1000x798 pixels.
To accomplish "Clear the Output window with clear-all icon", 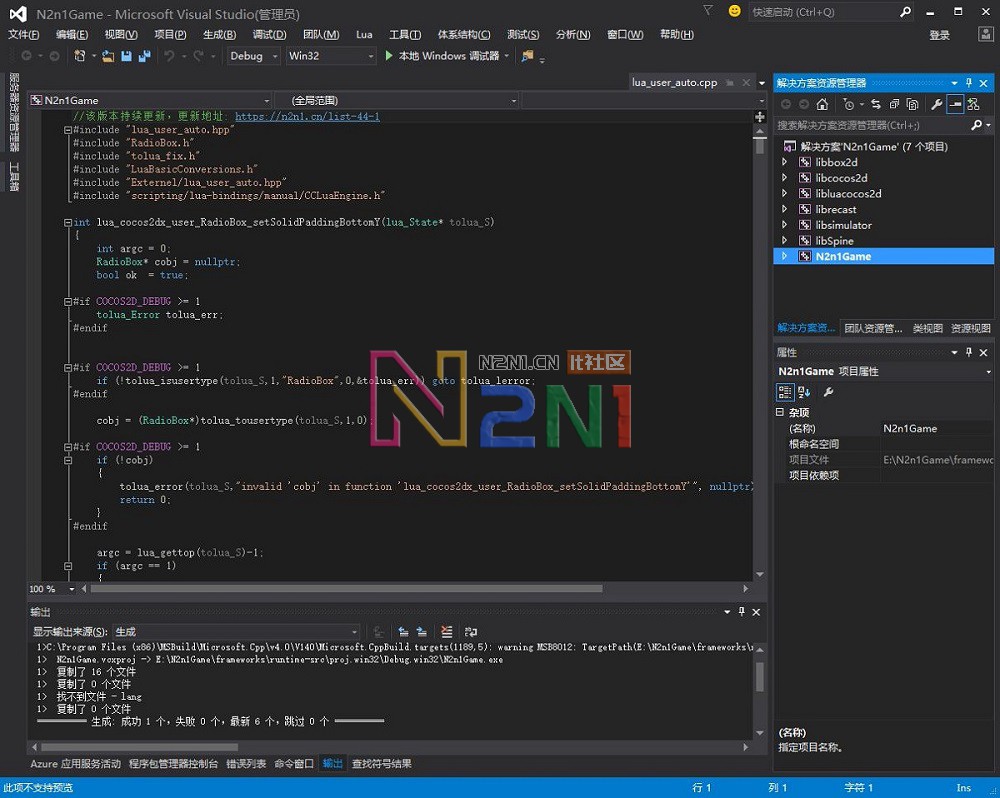I will (x=447, y=631).
